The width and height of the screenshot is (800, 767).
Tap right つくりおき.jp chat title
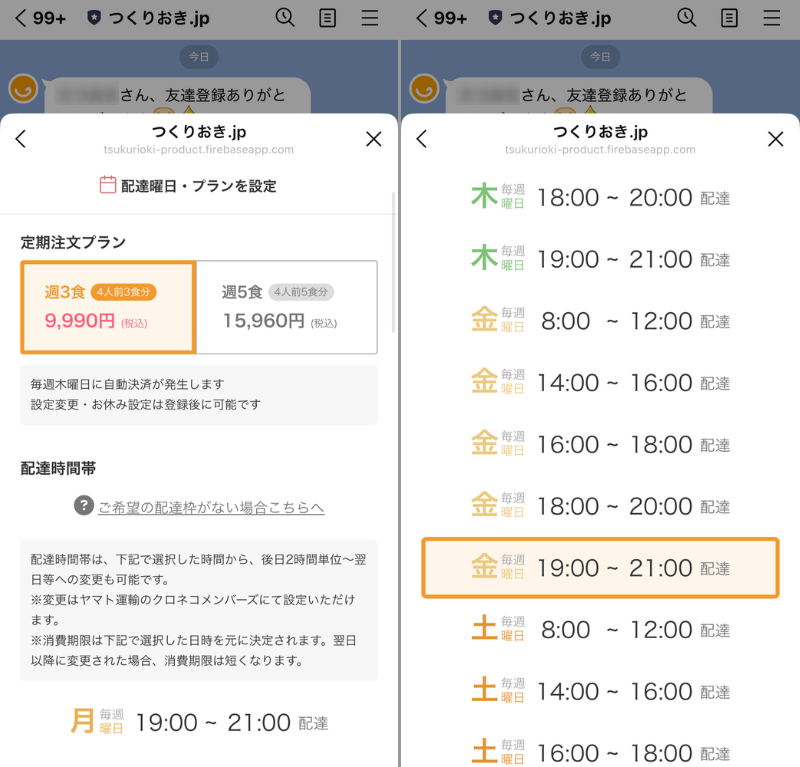tap(561, 18)
